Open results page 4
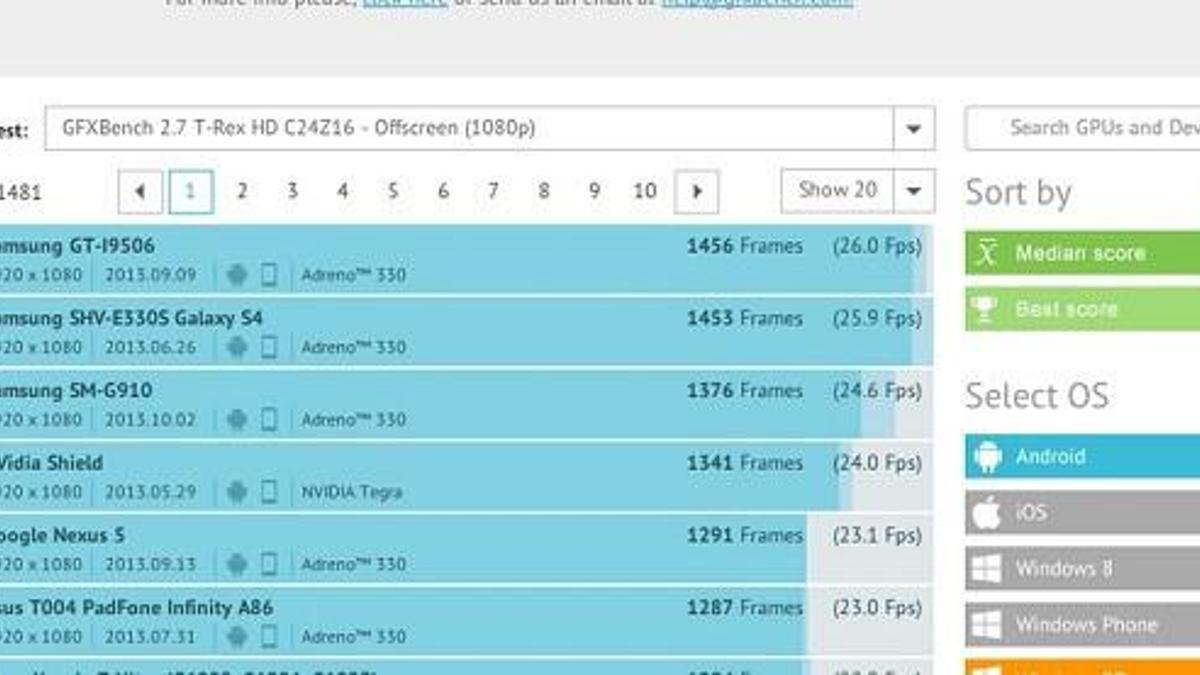This screenshot has height=675, width=1200. [x=343, y=191]
